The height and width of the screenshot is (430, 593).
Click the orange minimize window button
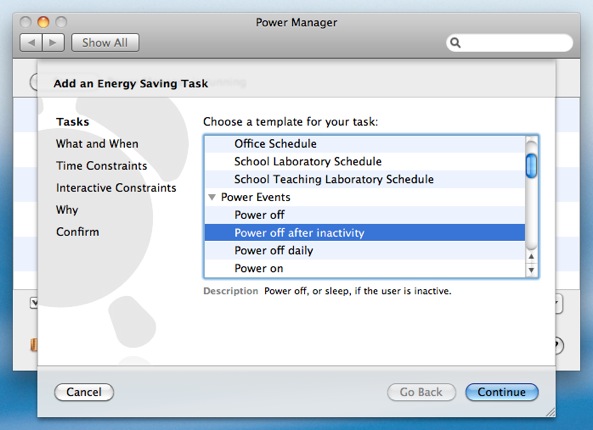click(x=43, y=22)
